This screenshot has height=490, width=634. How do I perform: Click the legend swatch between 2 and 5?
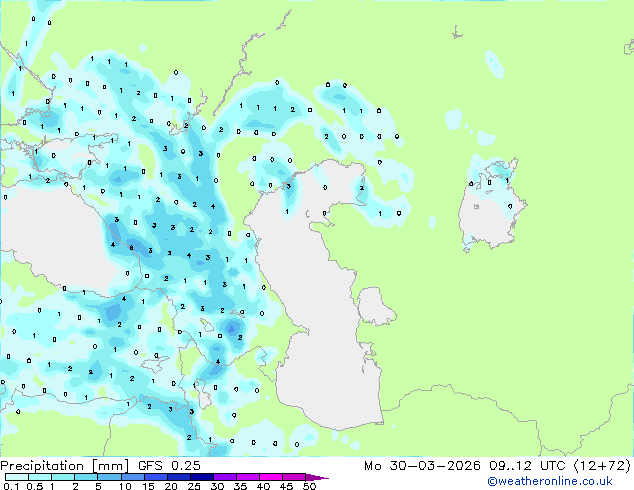click(86, 477)
